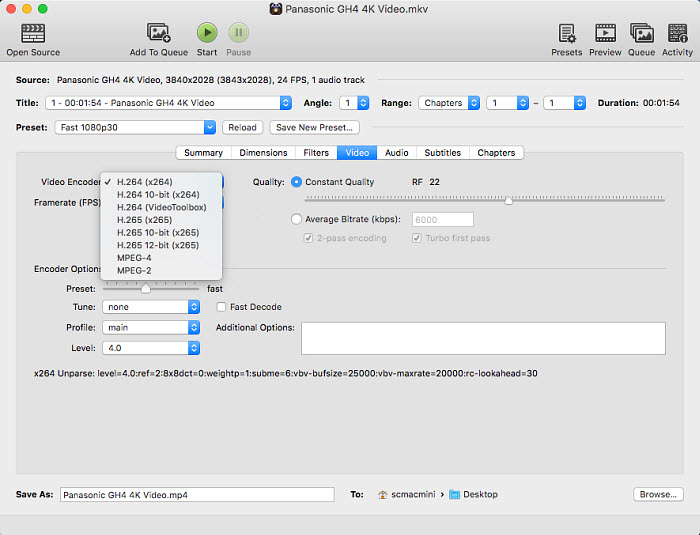Switch to the Subtitles tab
The image size is (700, 535).
point(442,153)
